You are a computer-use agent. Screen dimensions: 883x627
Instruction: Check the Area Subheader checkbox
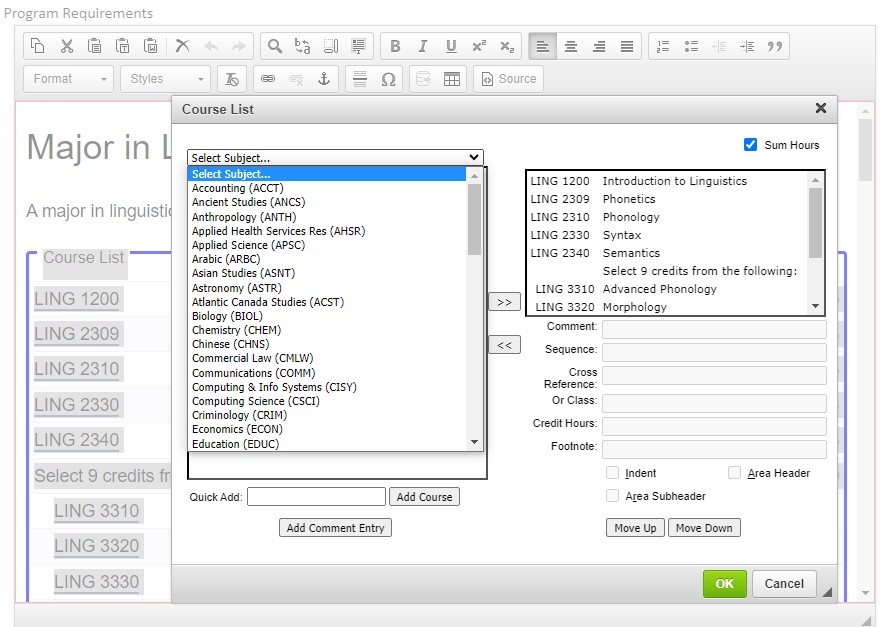(x=613, y=496)
